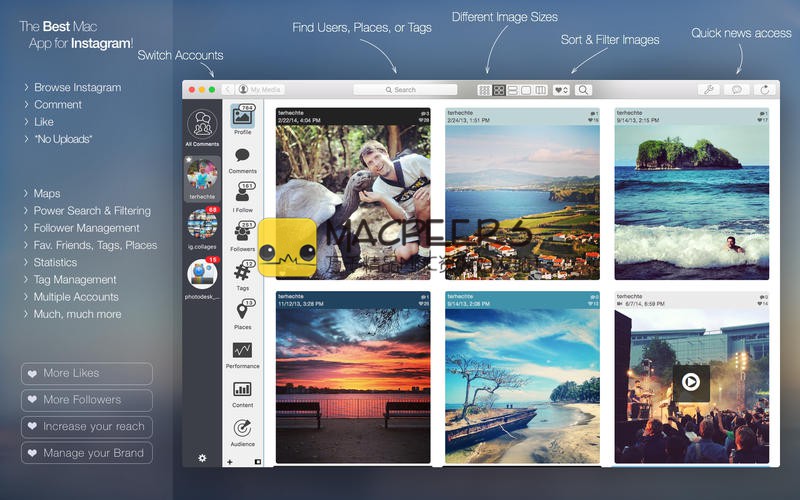Open the Performance statistics chart
The height and width of the screenshot is (500, 800).
click(242, 352)
